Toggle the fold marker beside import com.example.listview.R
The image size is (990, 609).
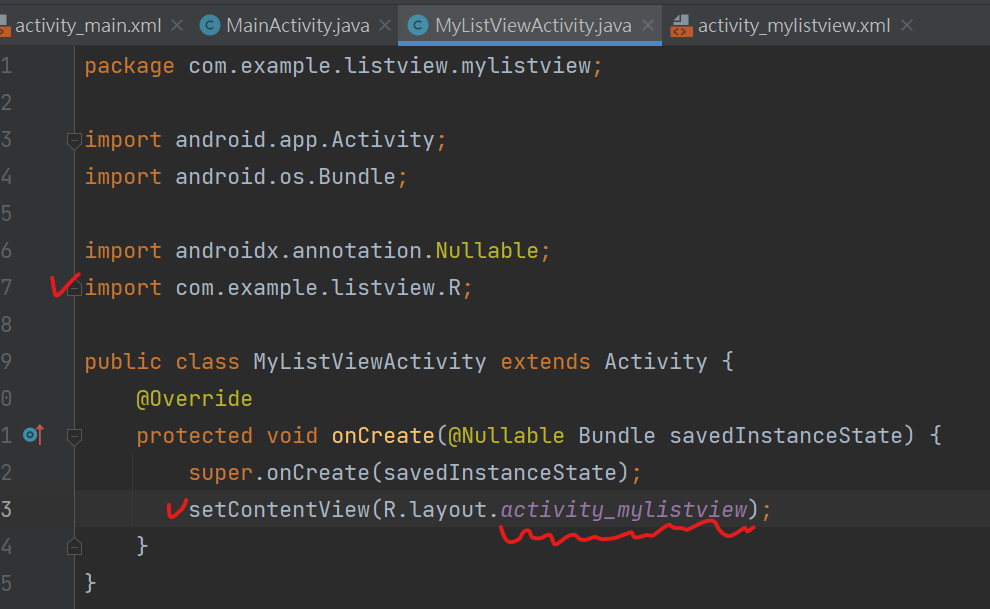(x=74, y=289)
